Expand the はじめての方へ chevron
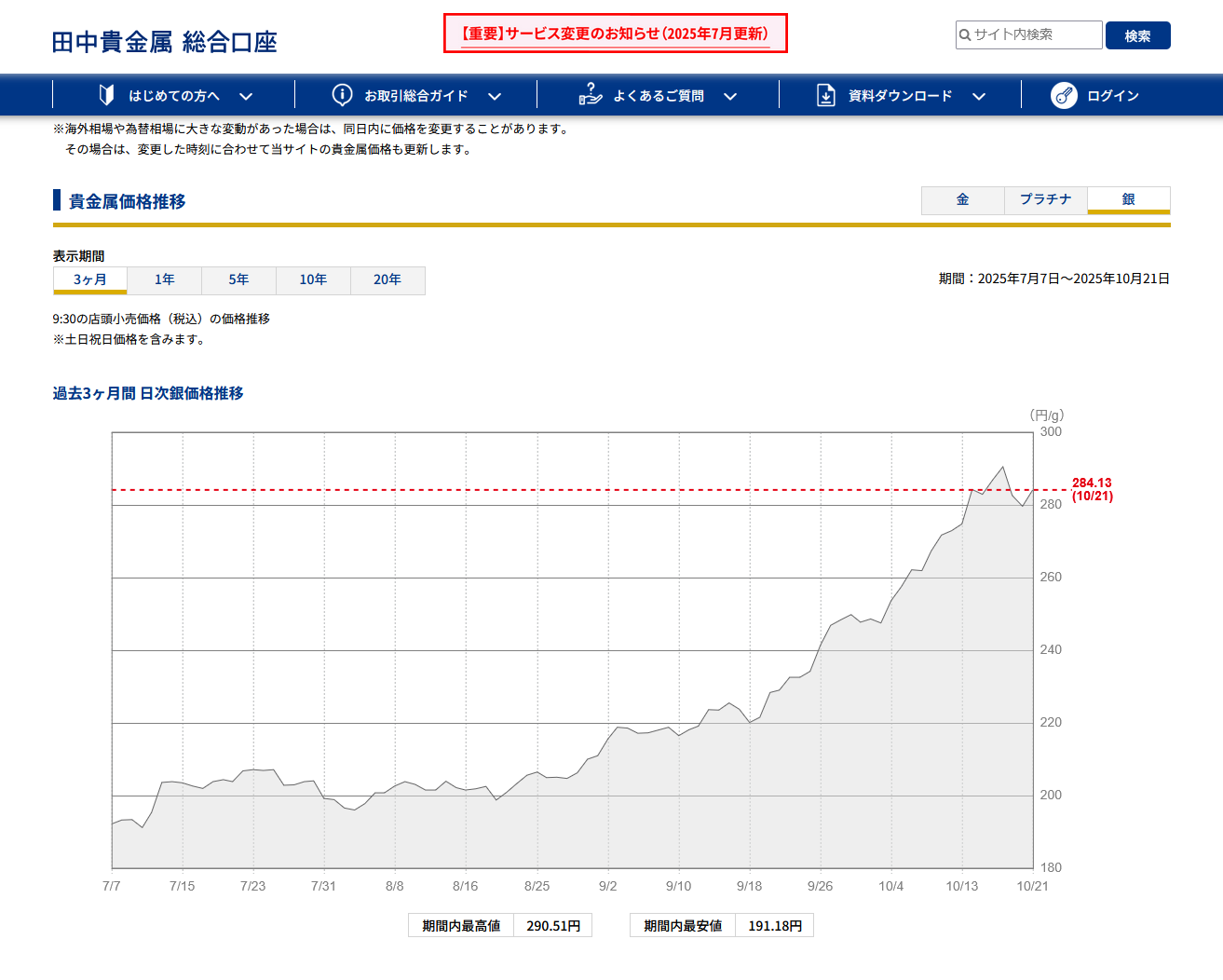The height and width of the screenshot is (980, 1223). click(x=246, y=96)
